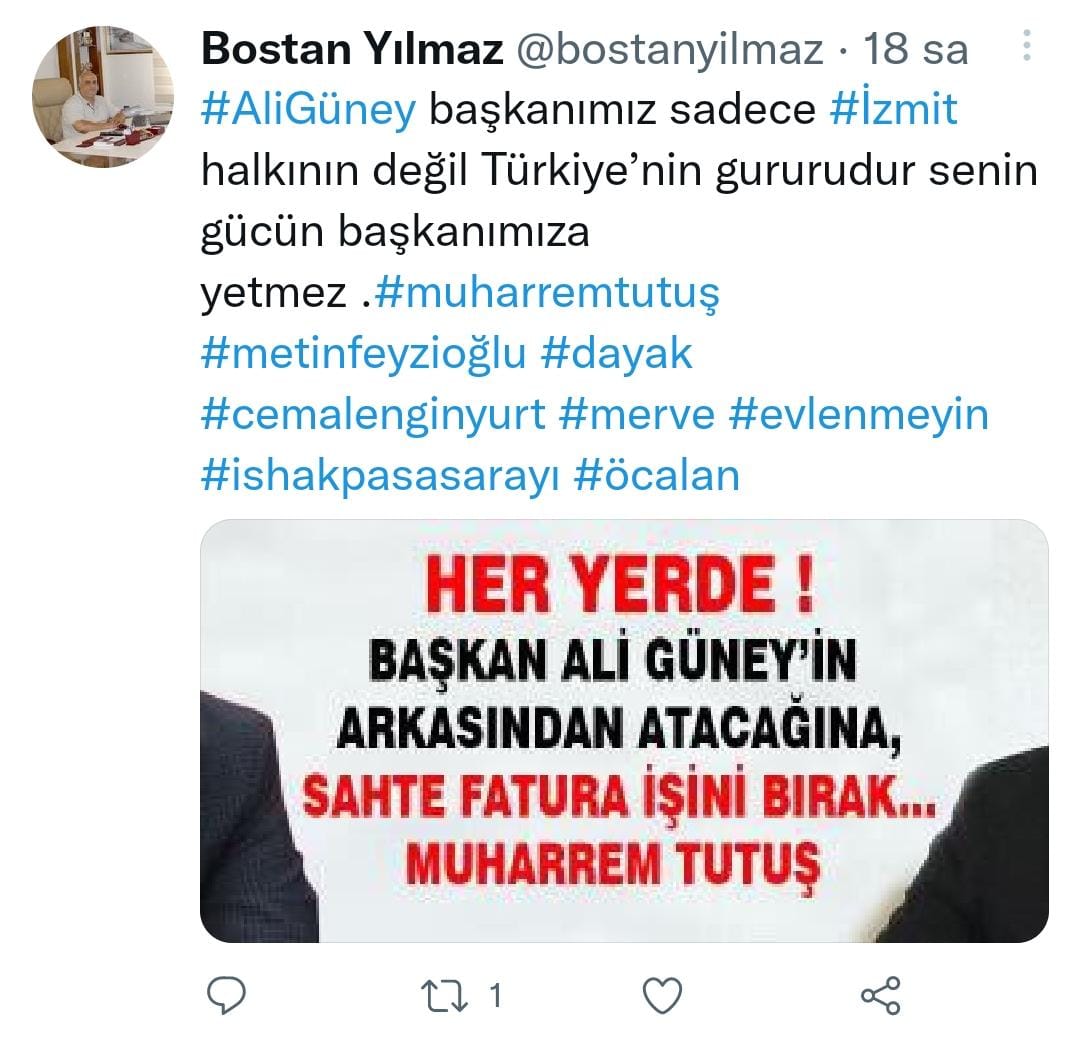Open the #İzmit hashtag
This screenshot has height=1037, width=1080.
893,108
